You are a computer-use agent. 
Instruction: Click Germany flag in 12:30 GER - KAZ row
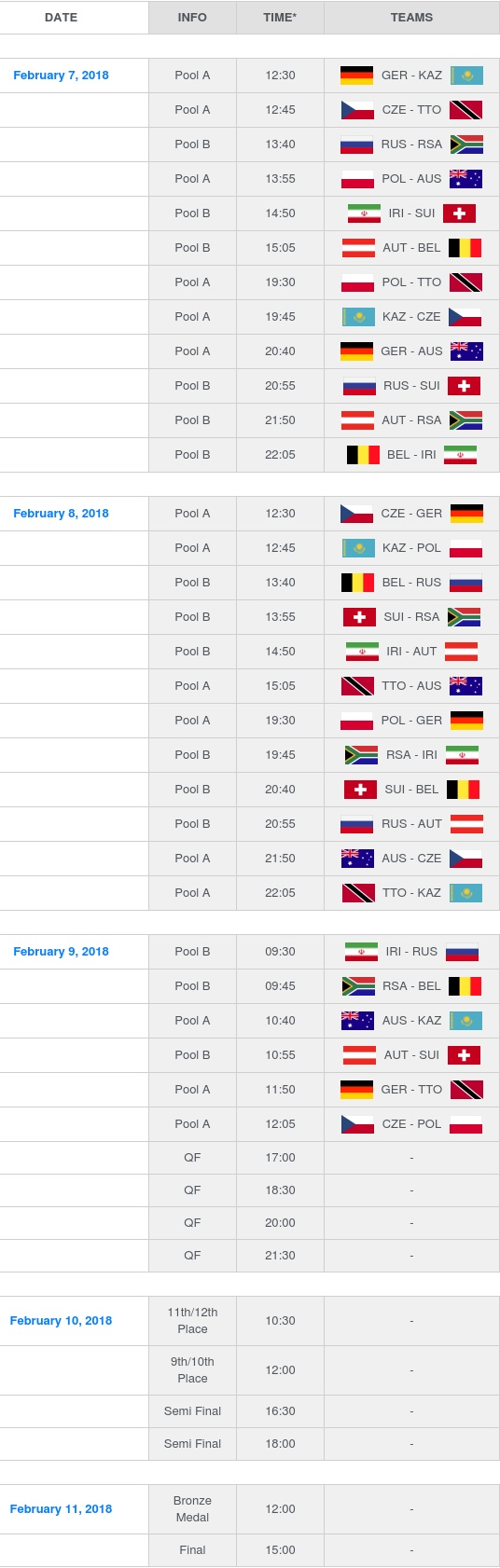356,76
